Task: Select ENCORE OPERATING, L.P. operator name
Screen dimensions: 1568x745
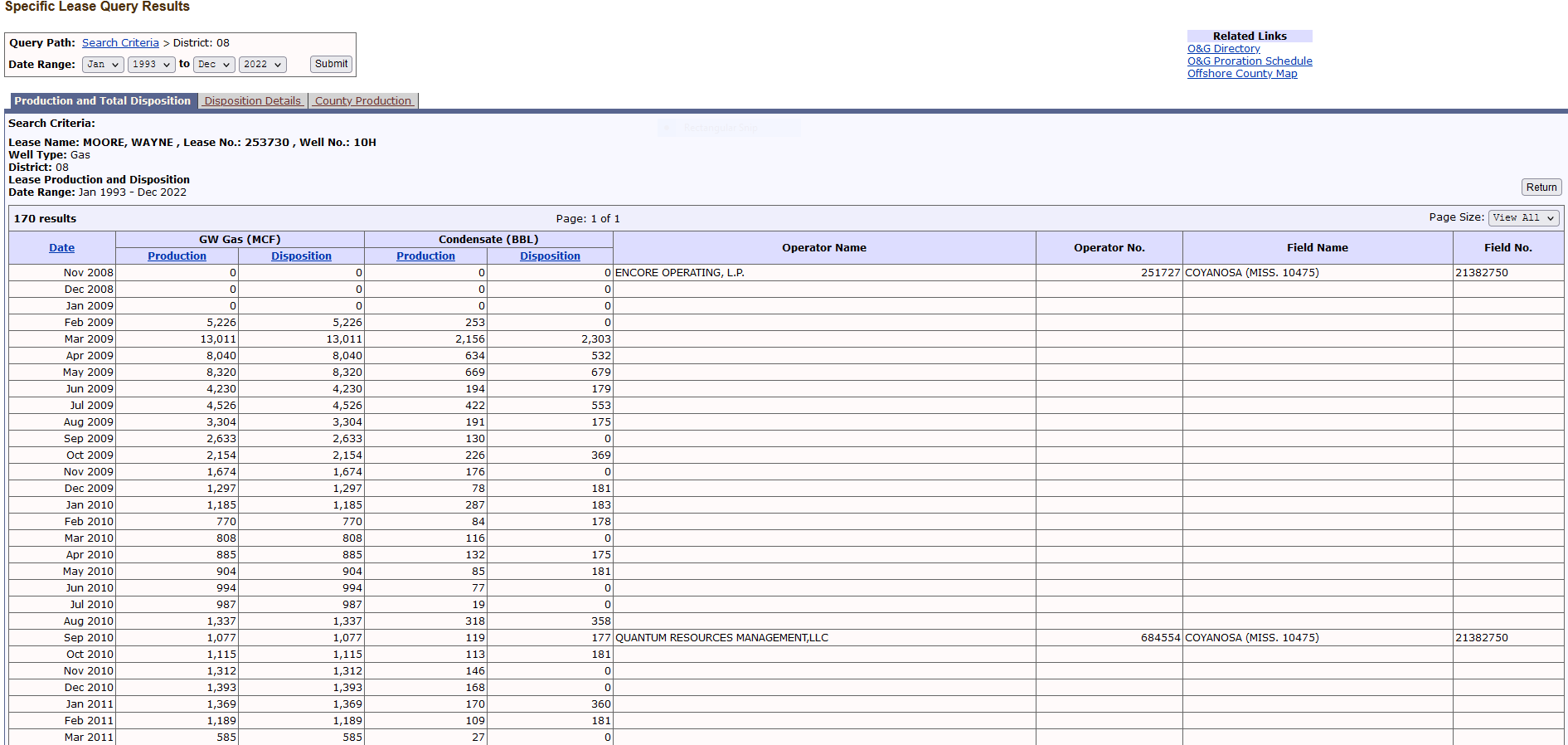Action: pyautogui.click(x=680, y=273)
